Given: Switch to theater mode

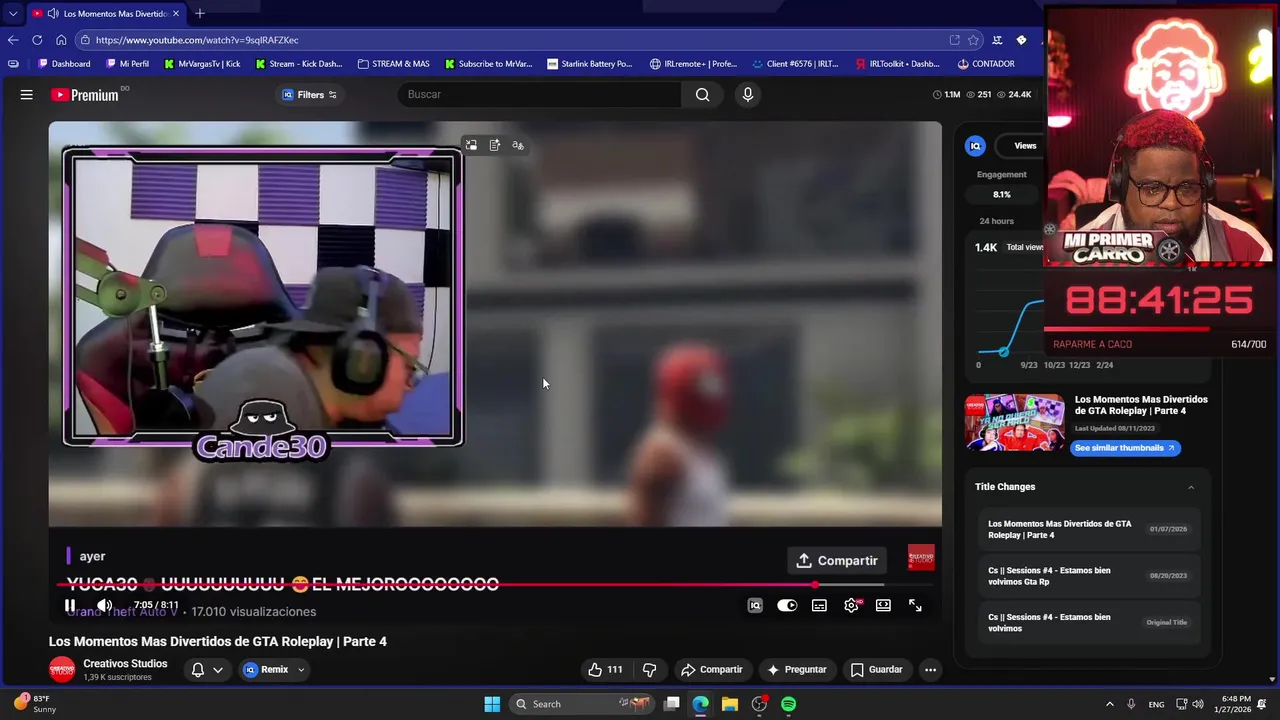Looking at the screenshot, I should [x=883, y=605].
